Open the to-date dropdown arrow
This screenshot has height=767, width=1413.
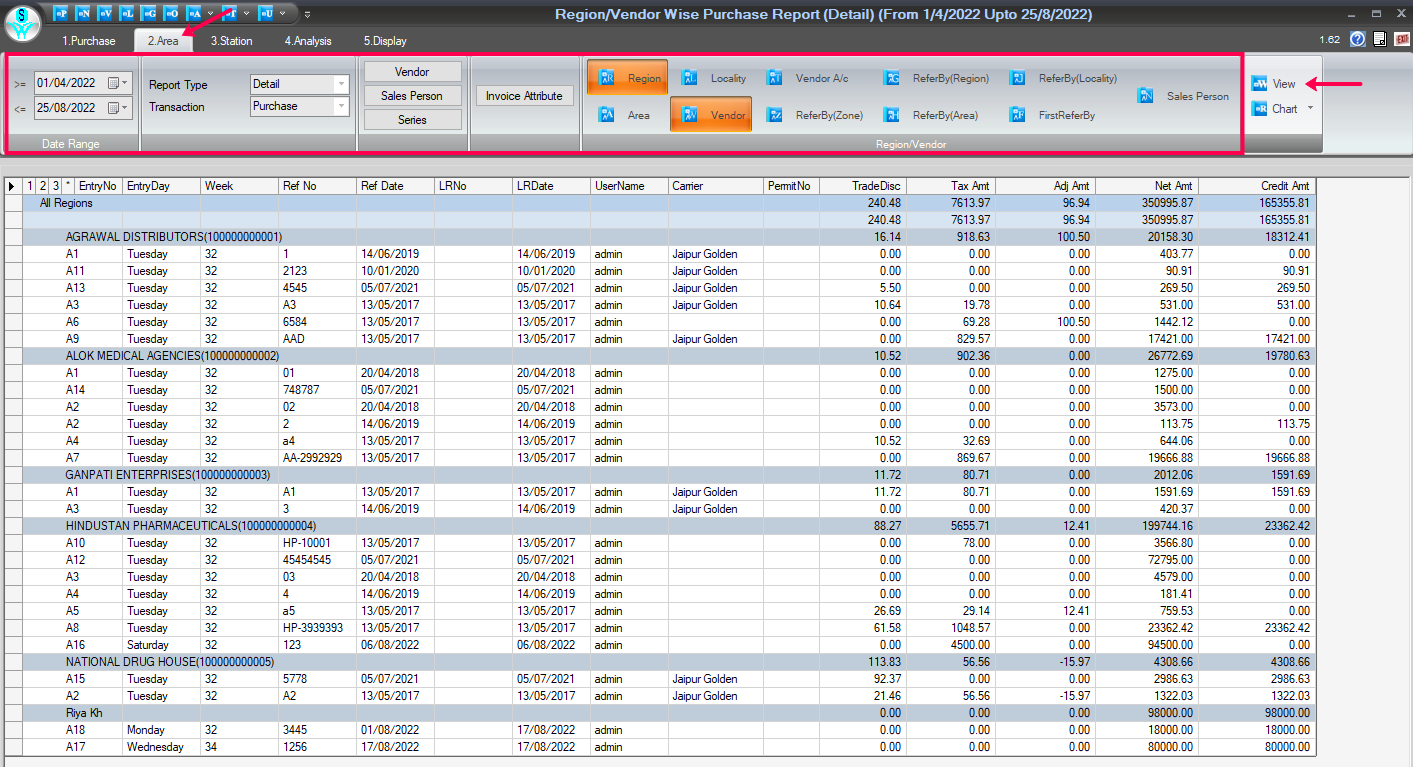[126, 108]
